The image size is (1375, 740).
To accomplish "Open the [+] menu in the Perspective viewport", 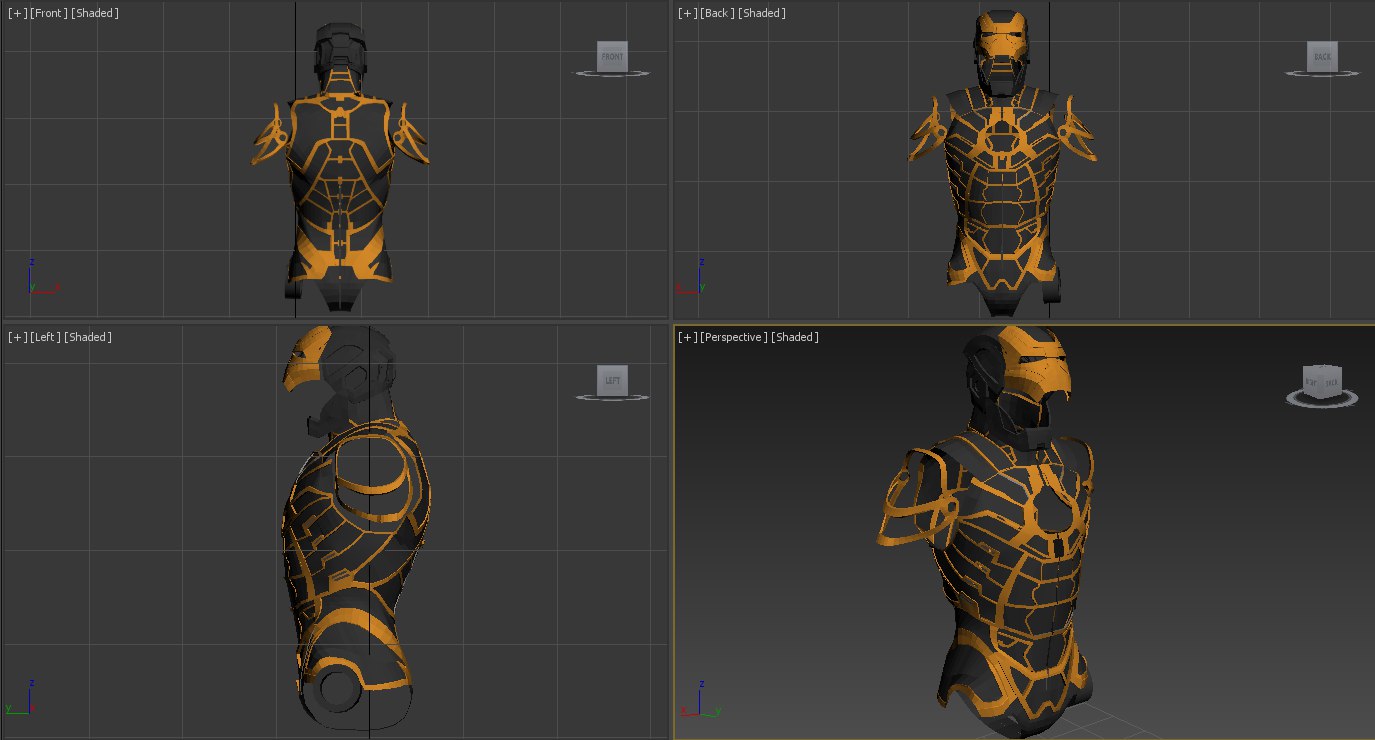I will click(x=688, y=338).
